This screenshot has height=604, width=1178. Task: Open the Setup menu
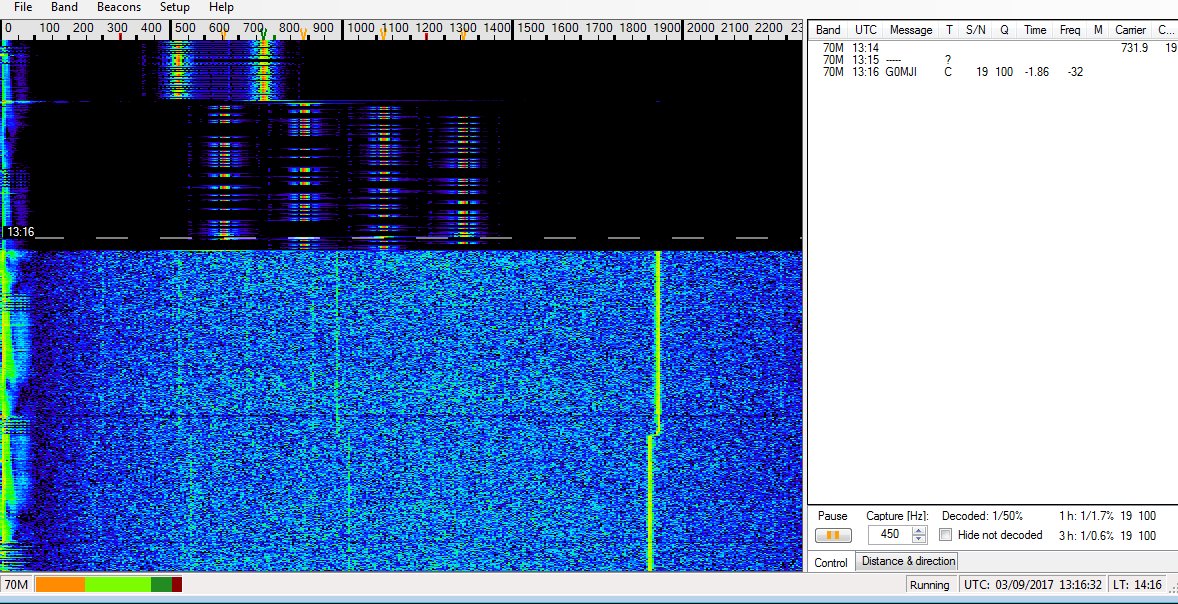click(174, 7)
